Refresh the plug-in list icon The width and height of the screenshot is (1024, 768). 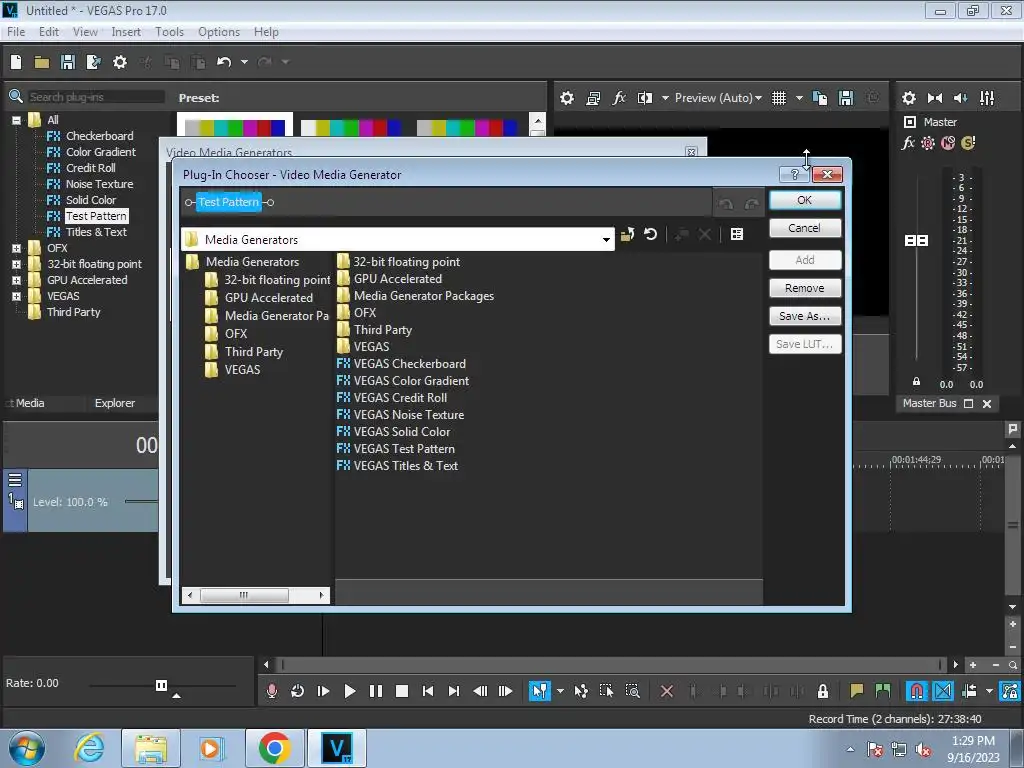(650, 234)
